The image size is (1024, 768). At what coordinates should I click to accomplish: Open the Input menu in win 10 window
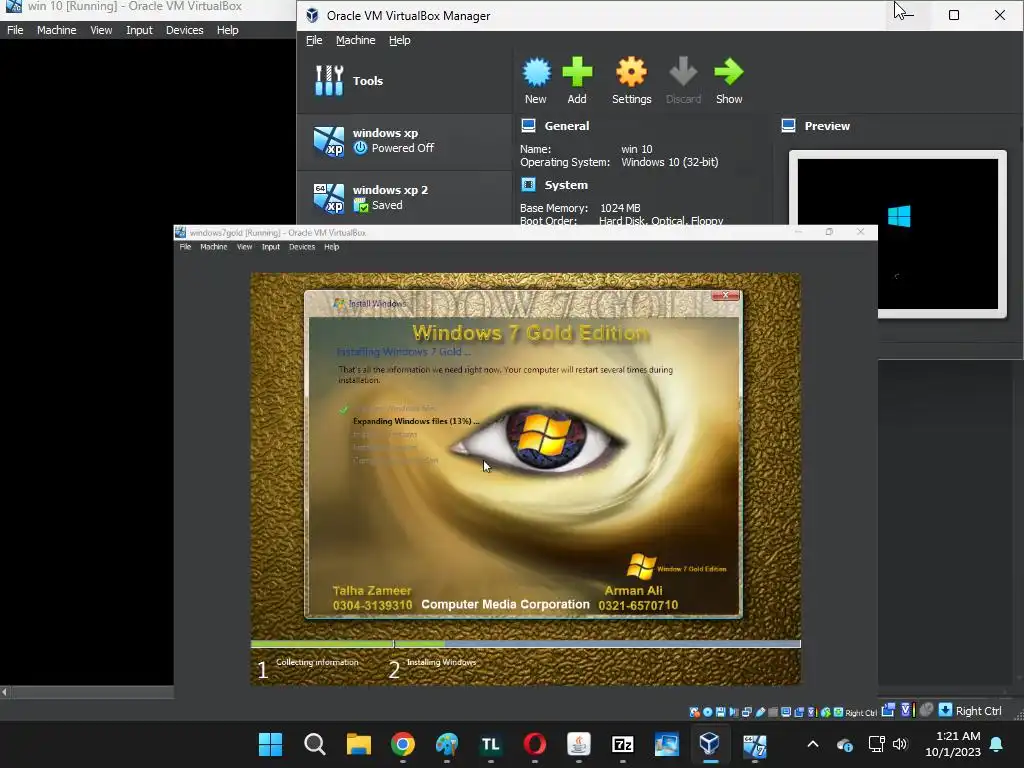(139, 30)
